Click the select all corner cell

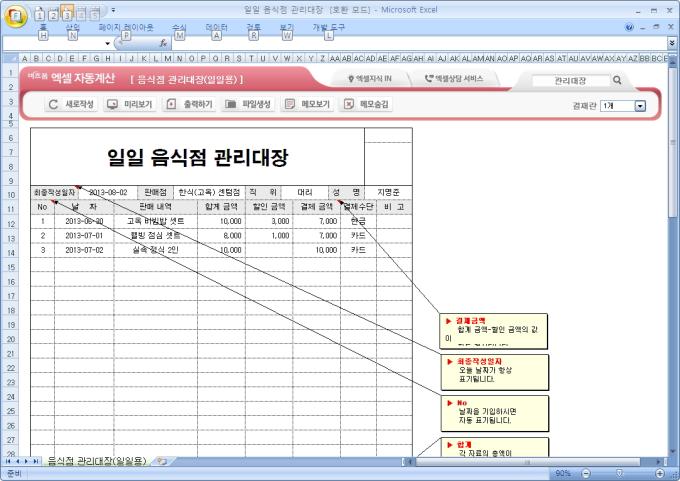[x=10, y=58]
